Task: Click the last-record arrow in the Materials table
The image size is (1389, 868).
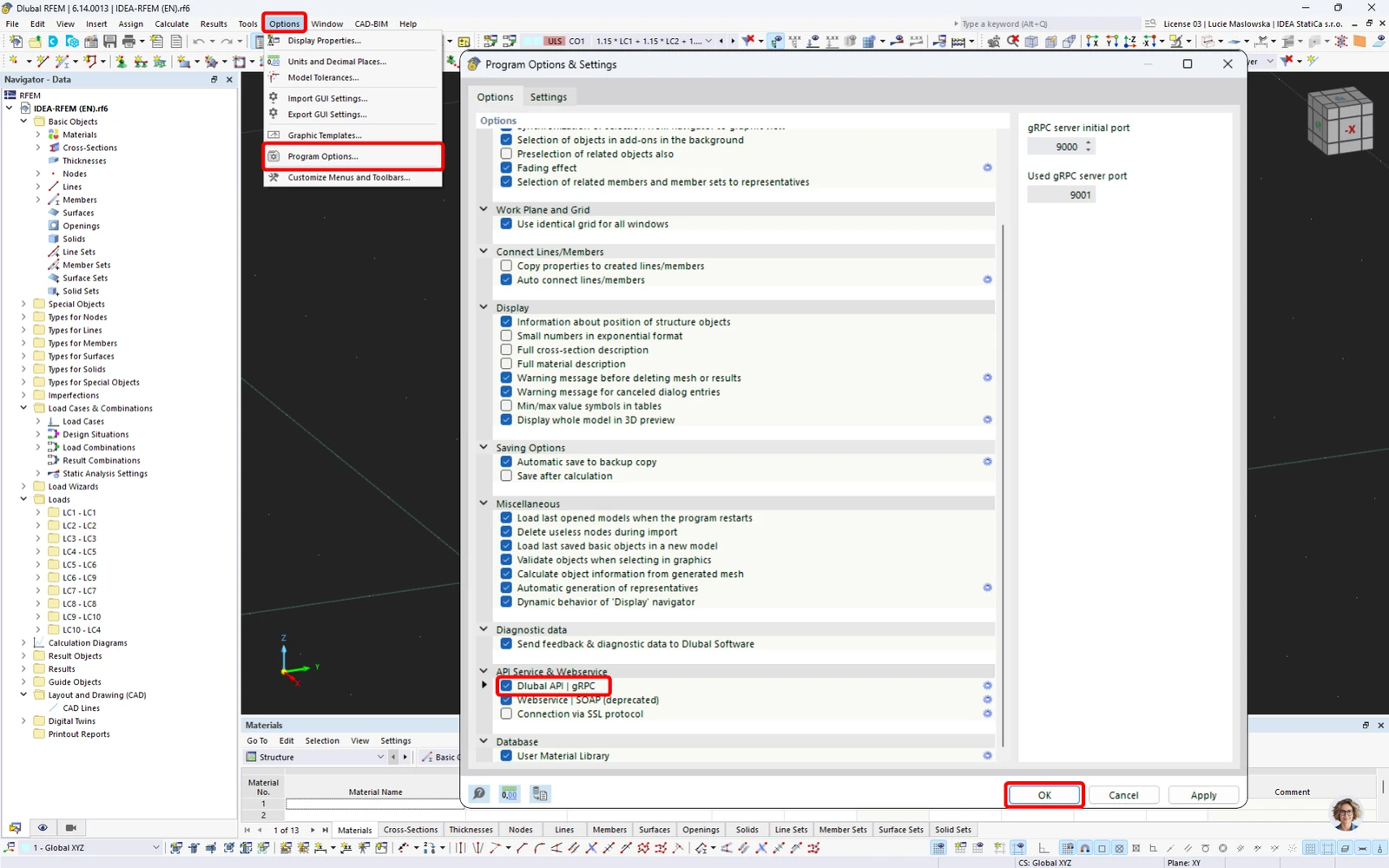Action: point(326,830)
